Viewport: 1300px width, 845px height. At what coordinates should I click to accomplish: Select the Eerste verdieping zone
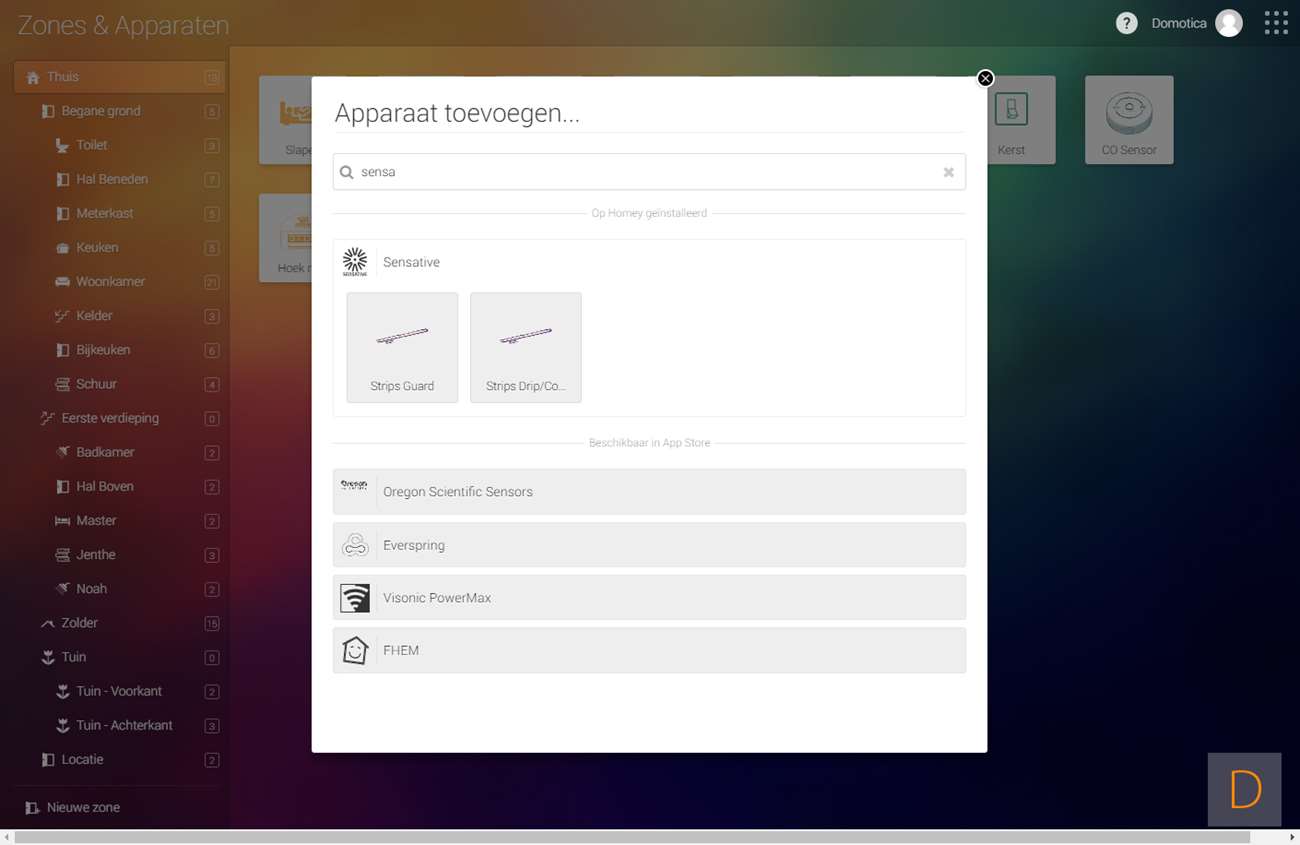(x=119, y=418)
